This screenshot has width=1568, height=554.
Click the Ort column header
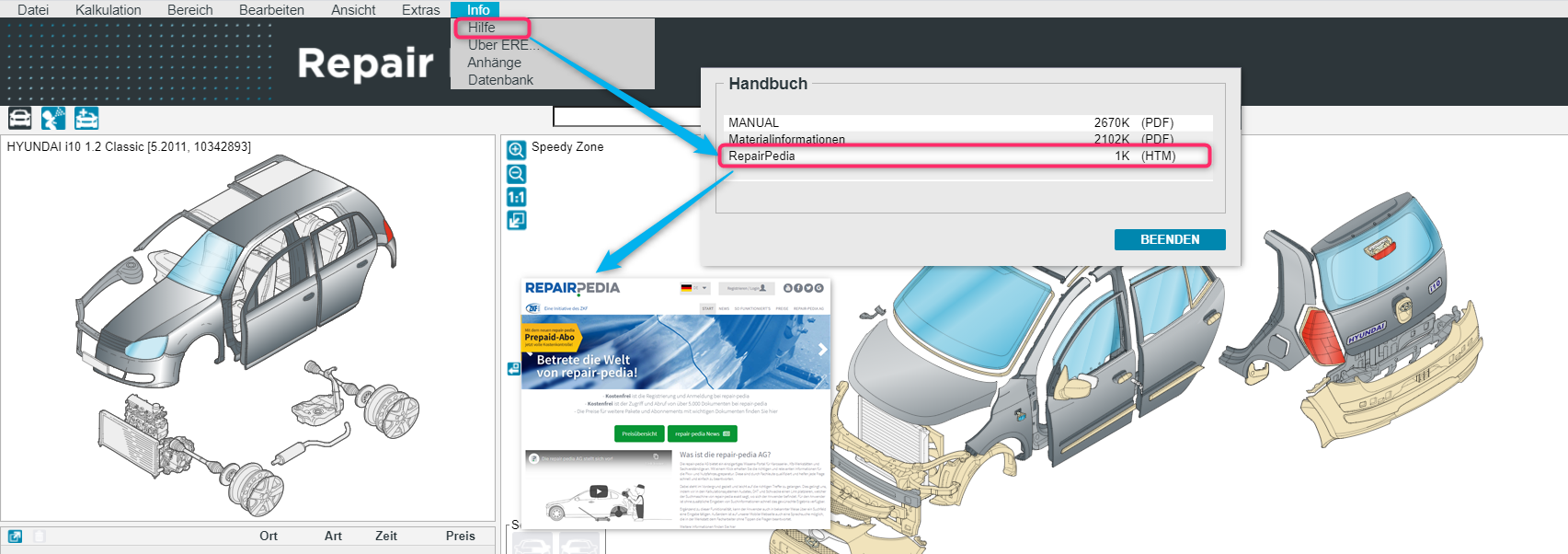click(x=269, y=536)
